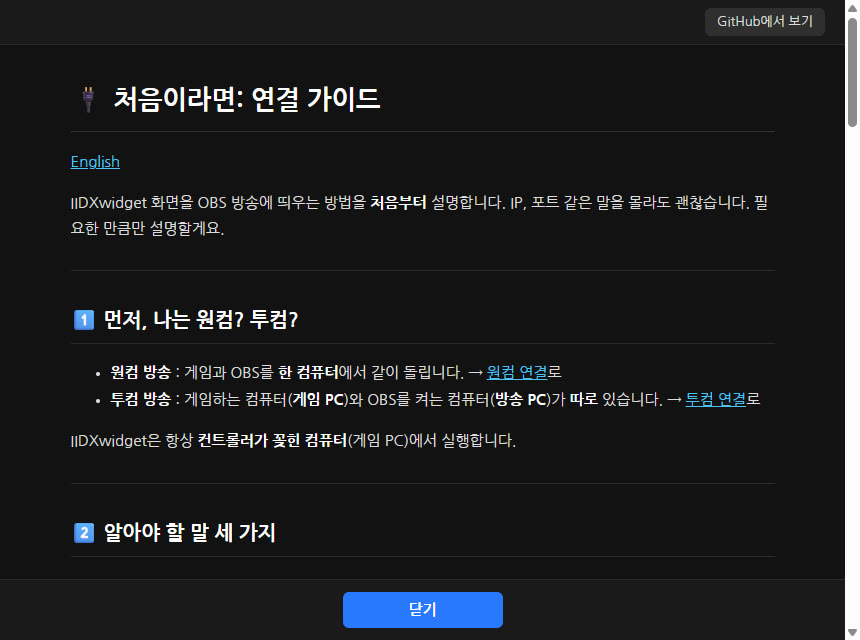860x640 pixels.
Task: Follow the 투컴 연결 link
Action: (716, 399)
